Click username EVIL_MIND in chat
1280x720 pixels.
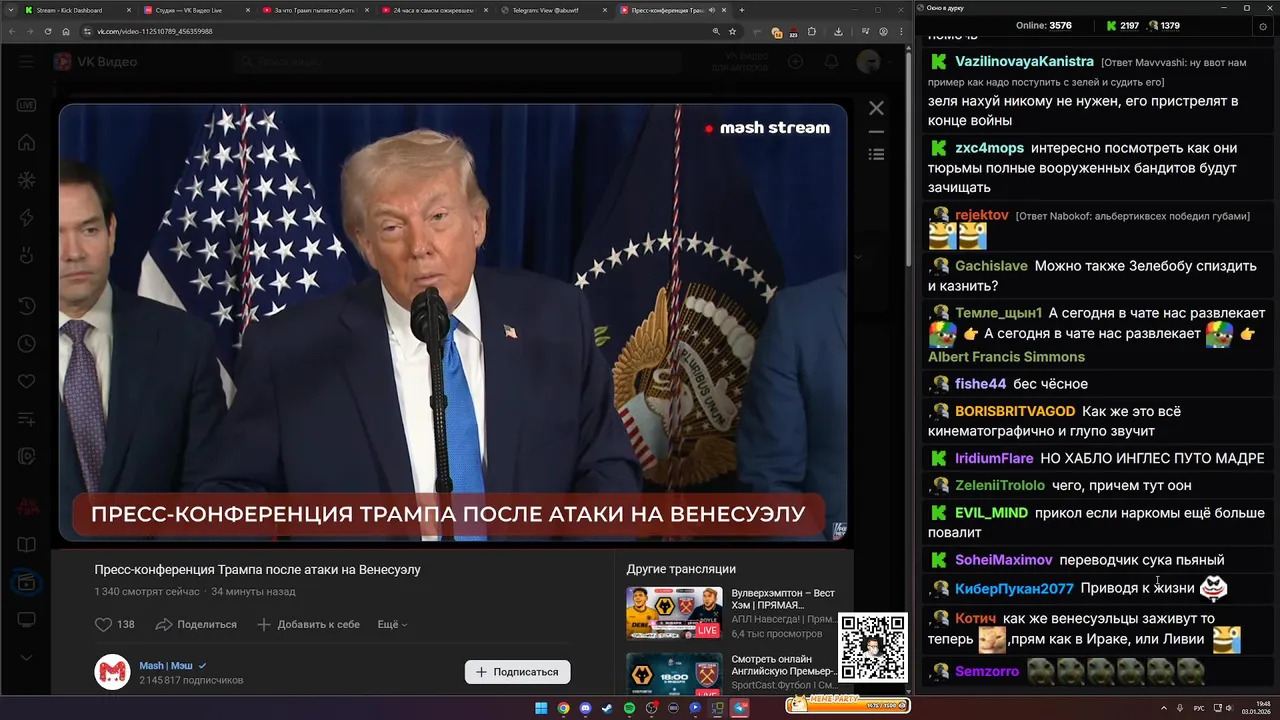(991, 513)
